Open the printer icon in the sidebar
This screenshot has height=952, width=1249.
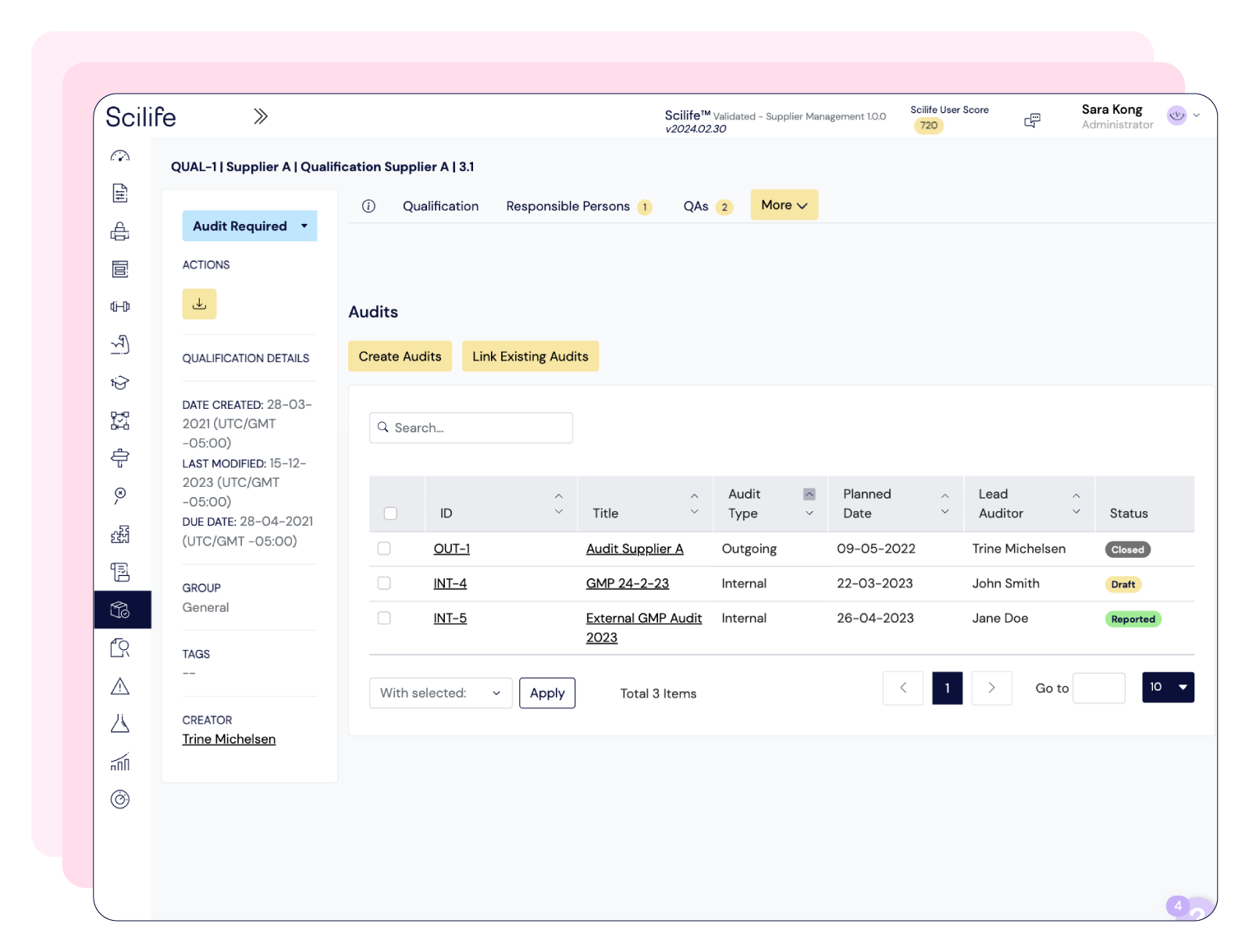(x=120, y=230)
